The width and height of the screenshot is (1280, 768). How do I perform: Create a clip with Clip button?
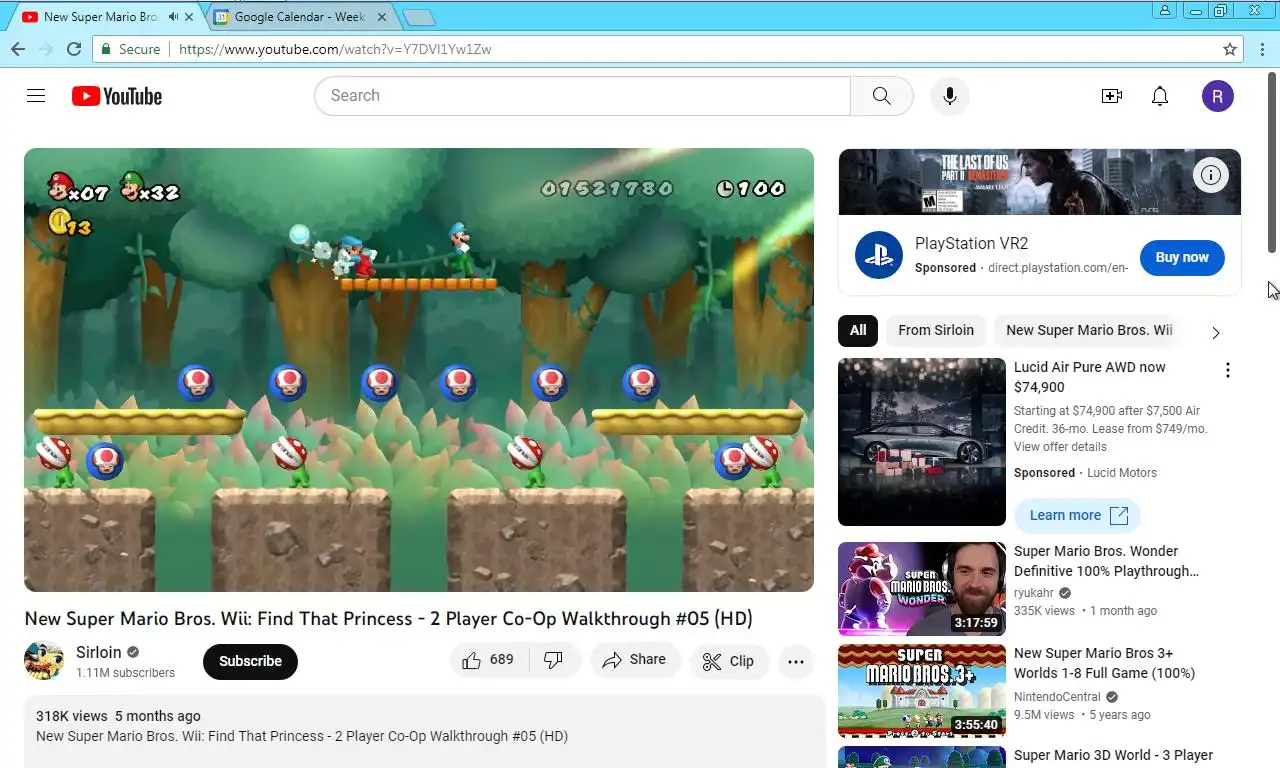(729, 661)
